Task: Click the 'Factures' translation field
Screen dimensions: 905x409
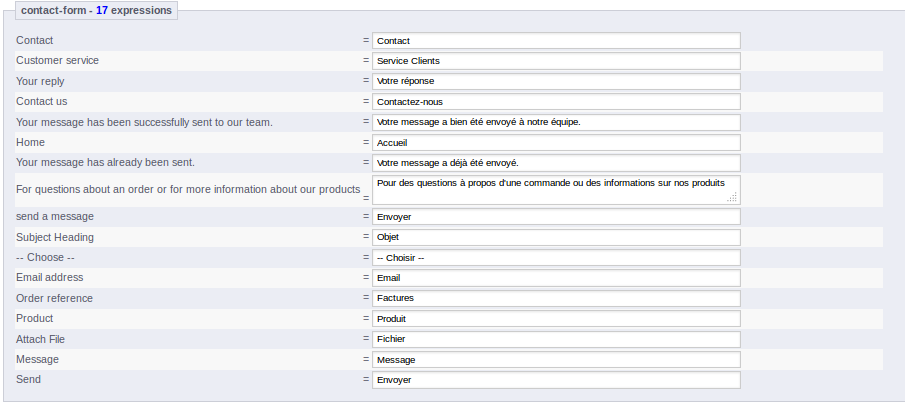Action: [555, 298]
